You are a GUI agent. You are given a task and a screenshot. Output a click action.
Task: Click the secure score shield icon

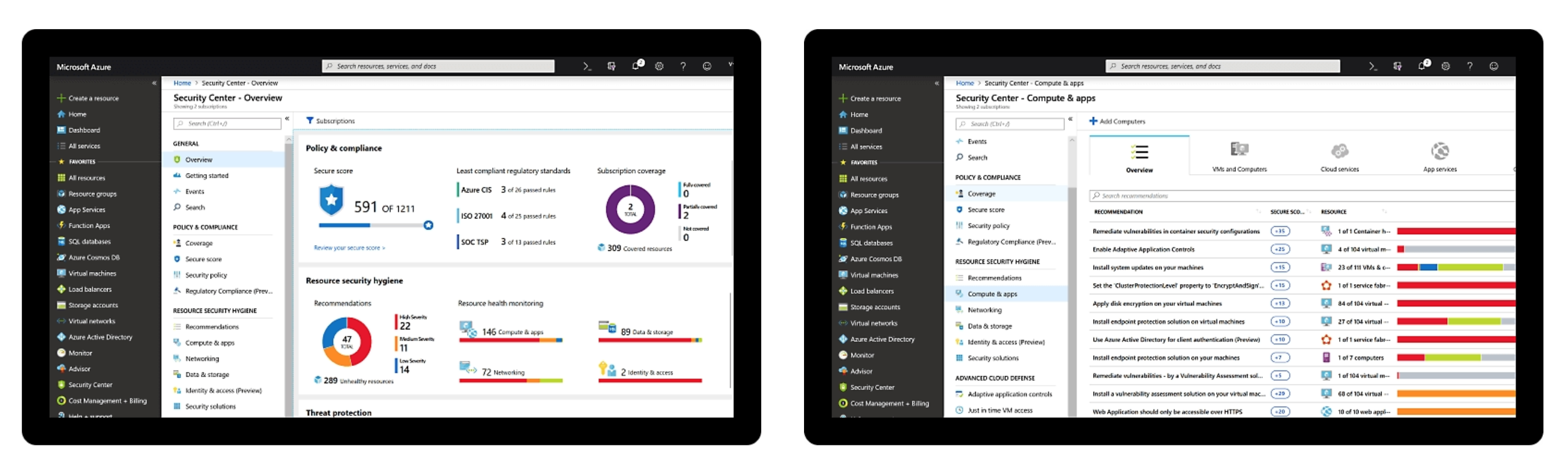331,200
